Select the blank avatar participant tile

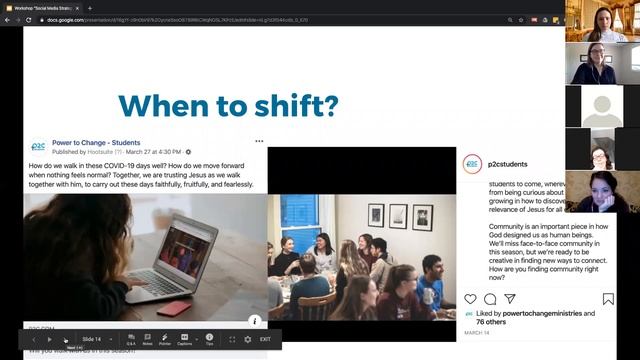[x=602, y=106]
